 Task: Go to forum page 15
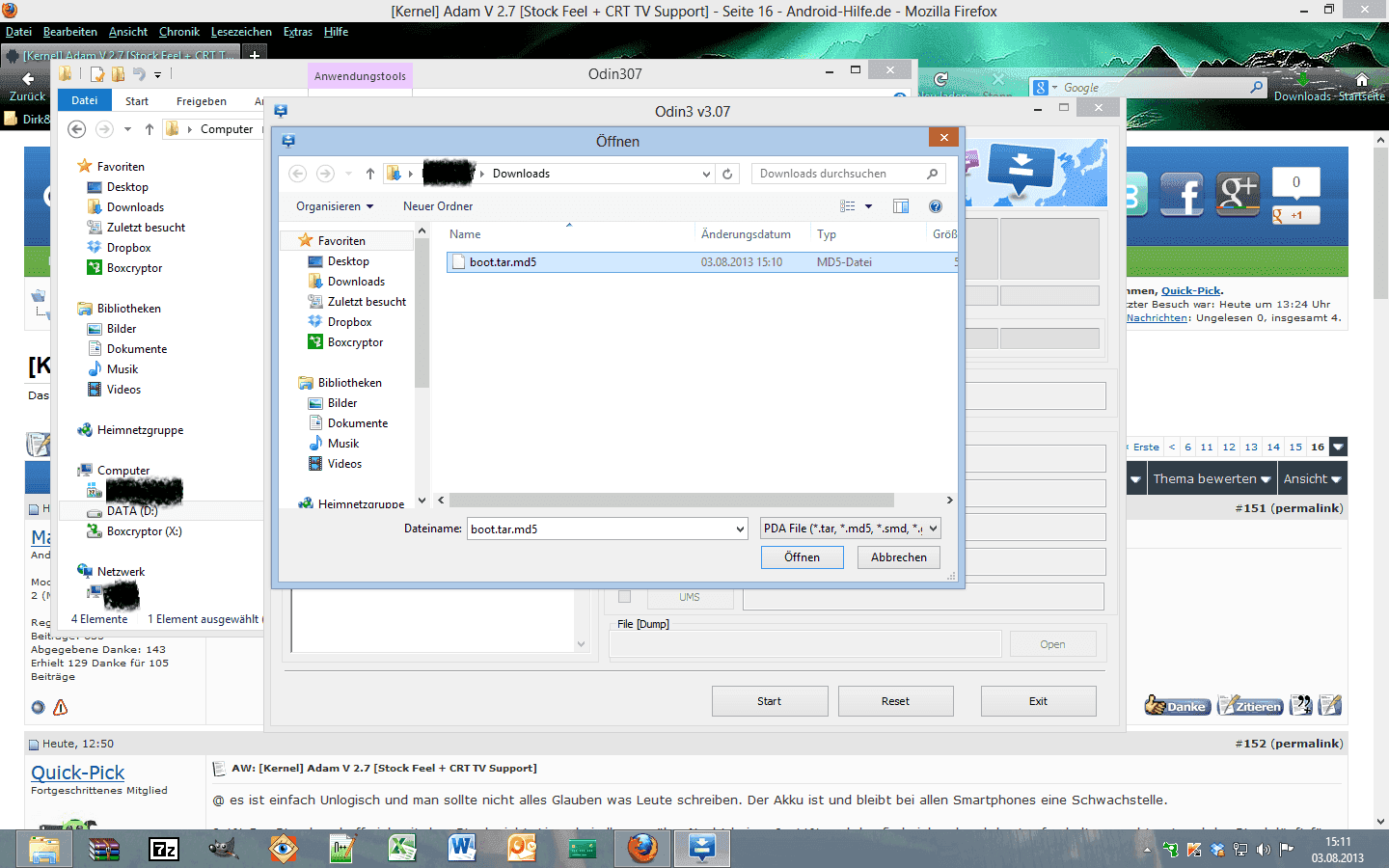1295,447
